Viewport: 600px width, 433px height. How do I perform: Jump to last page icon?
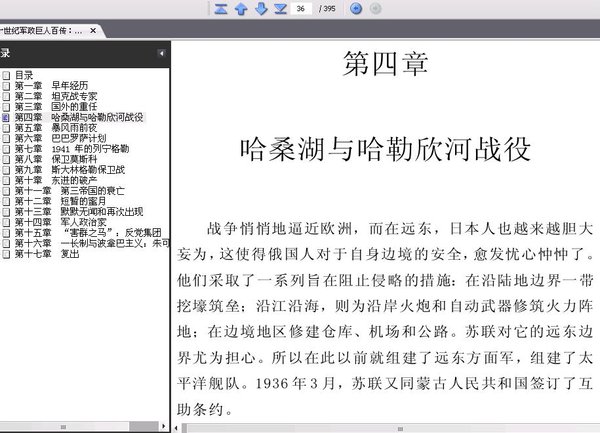pos(280,8)
